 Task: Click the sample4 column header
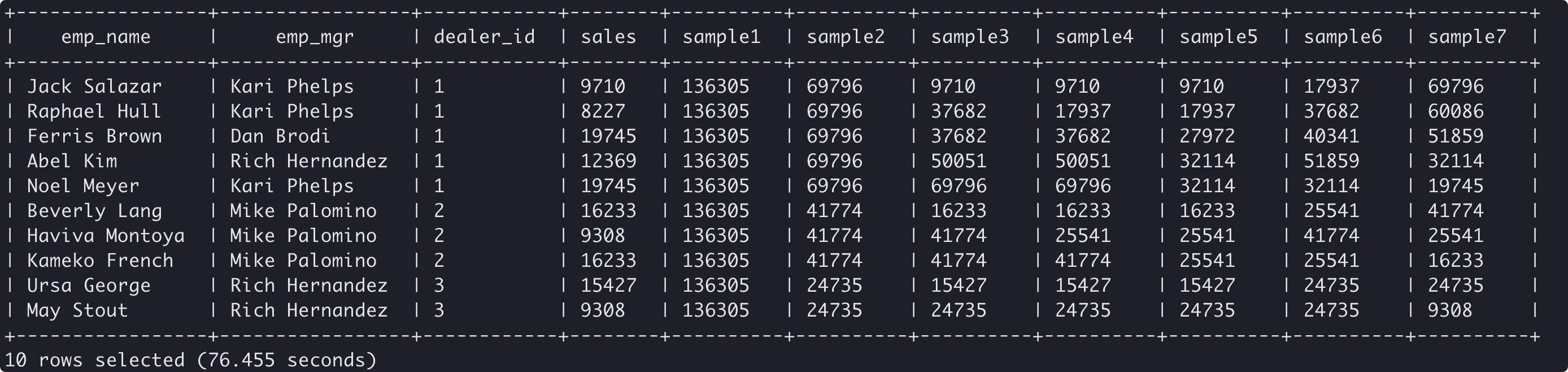[x=1094, y=37]
